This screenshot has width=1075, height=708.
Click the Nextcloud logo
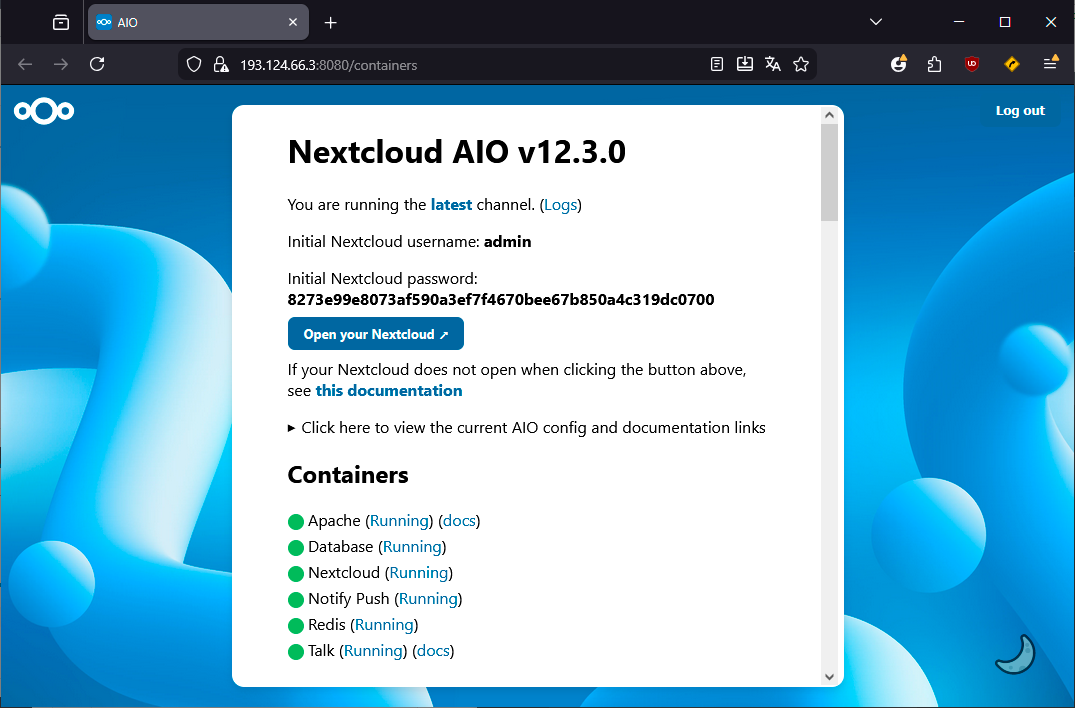[43, 110]
